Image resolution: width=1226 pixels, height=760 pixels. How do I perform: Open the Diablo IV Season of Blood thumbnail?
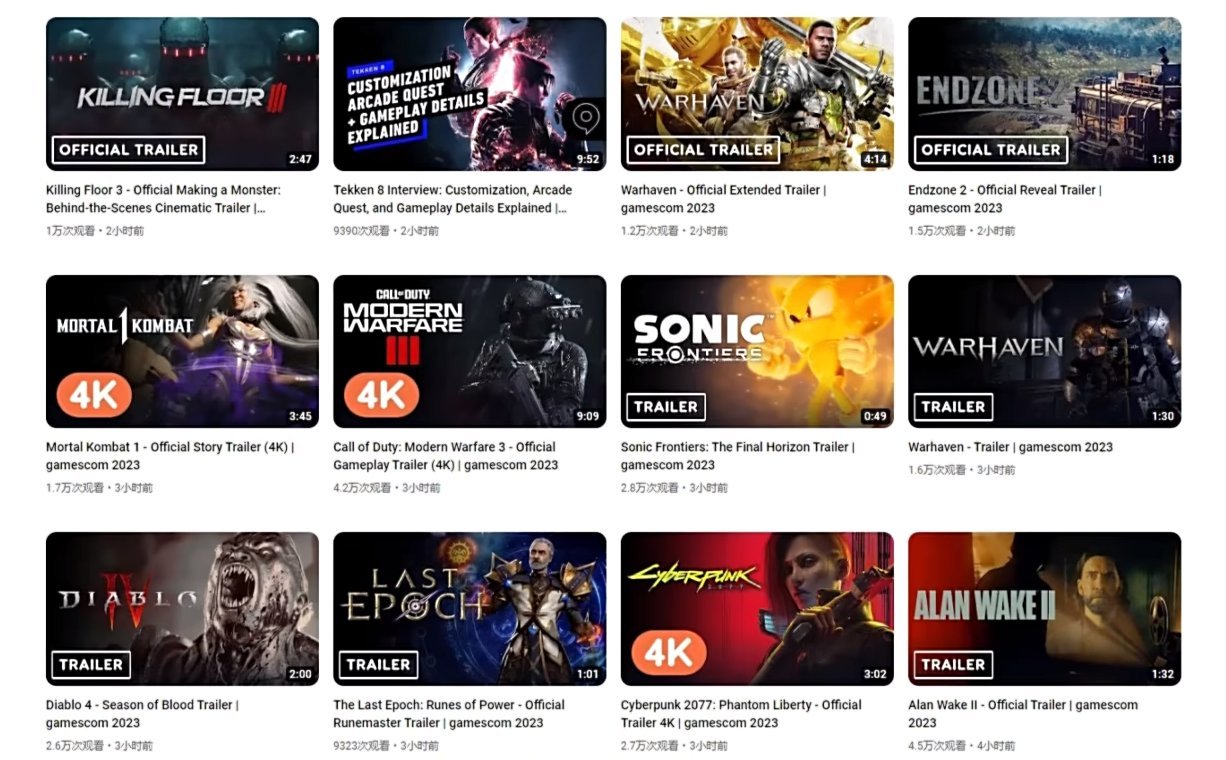pyautogui.click(x=182, y=609)
